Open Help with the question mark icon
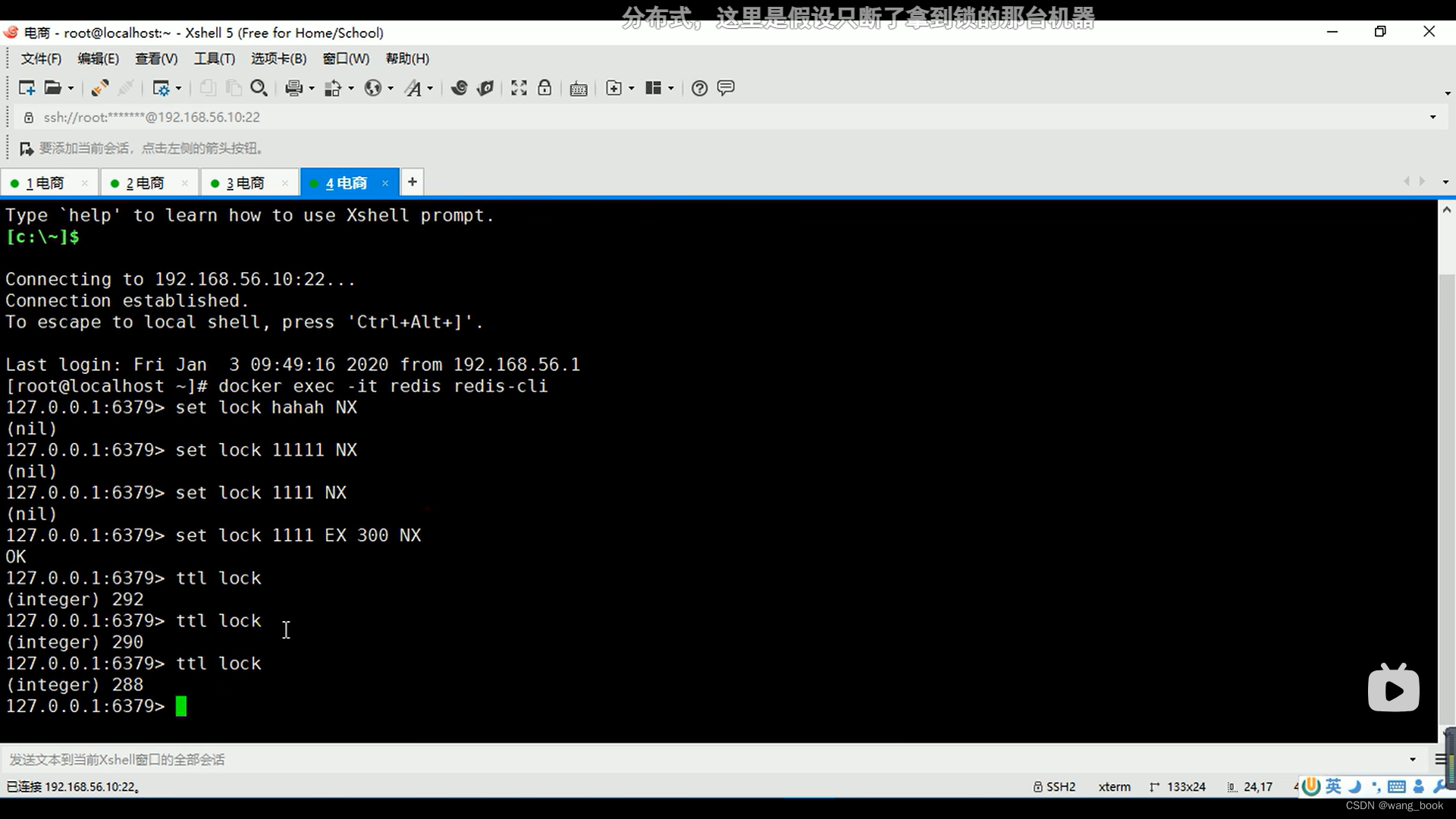Screen dimensions: 1456x819 point(699,88)
